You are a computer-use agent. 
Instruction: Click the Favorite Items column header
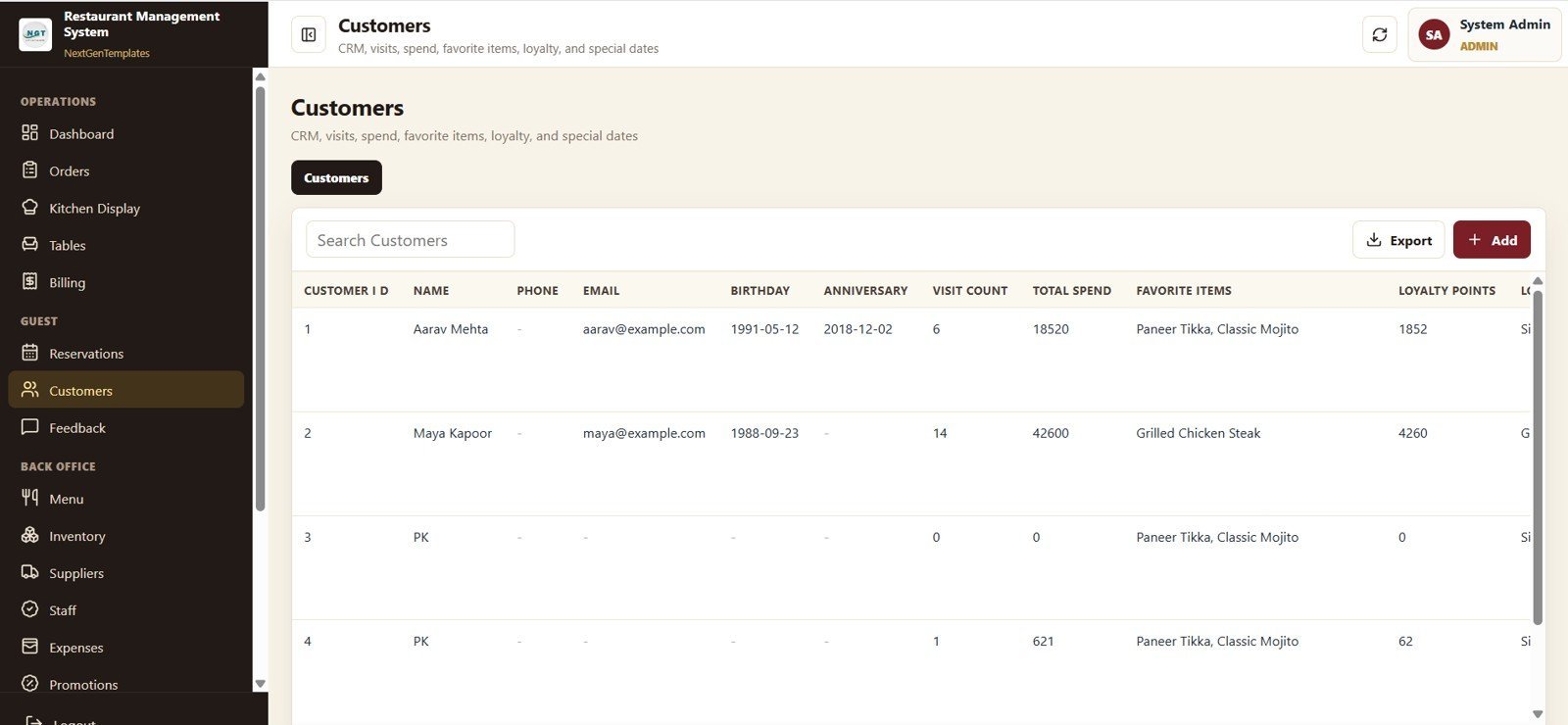pos(1184,291)
